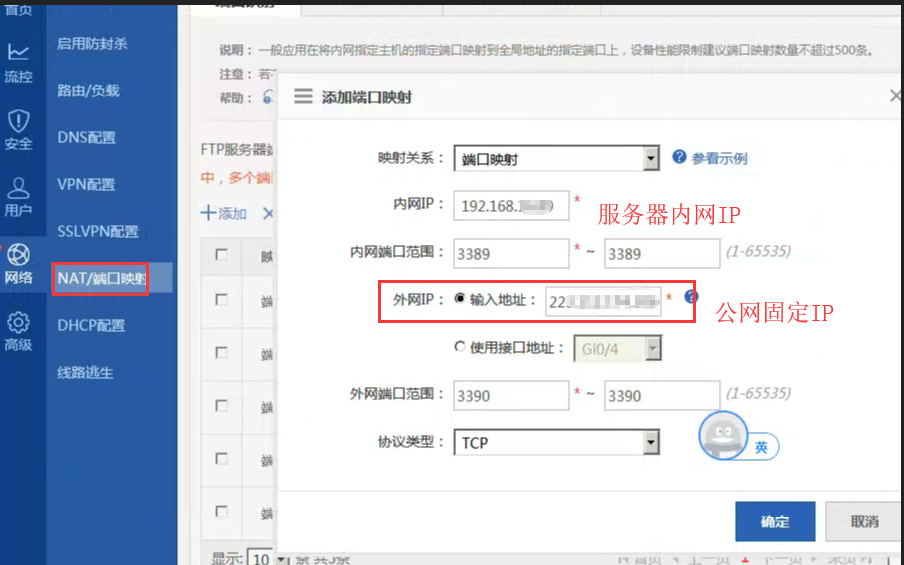Expand the 映射关系 dropdown
This screenshot has height=565, width=904.
[651, 158]
